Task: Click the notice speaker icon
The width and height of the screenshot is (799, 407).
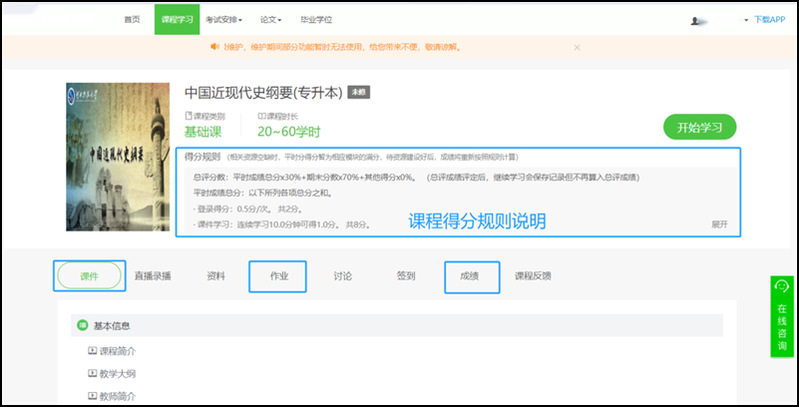Action: click(214, 47)
